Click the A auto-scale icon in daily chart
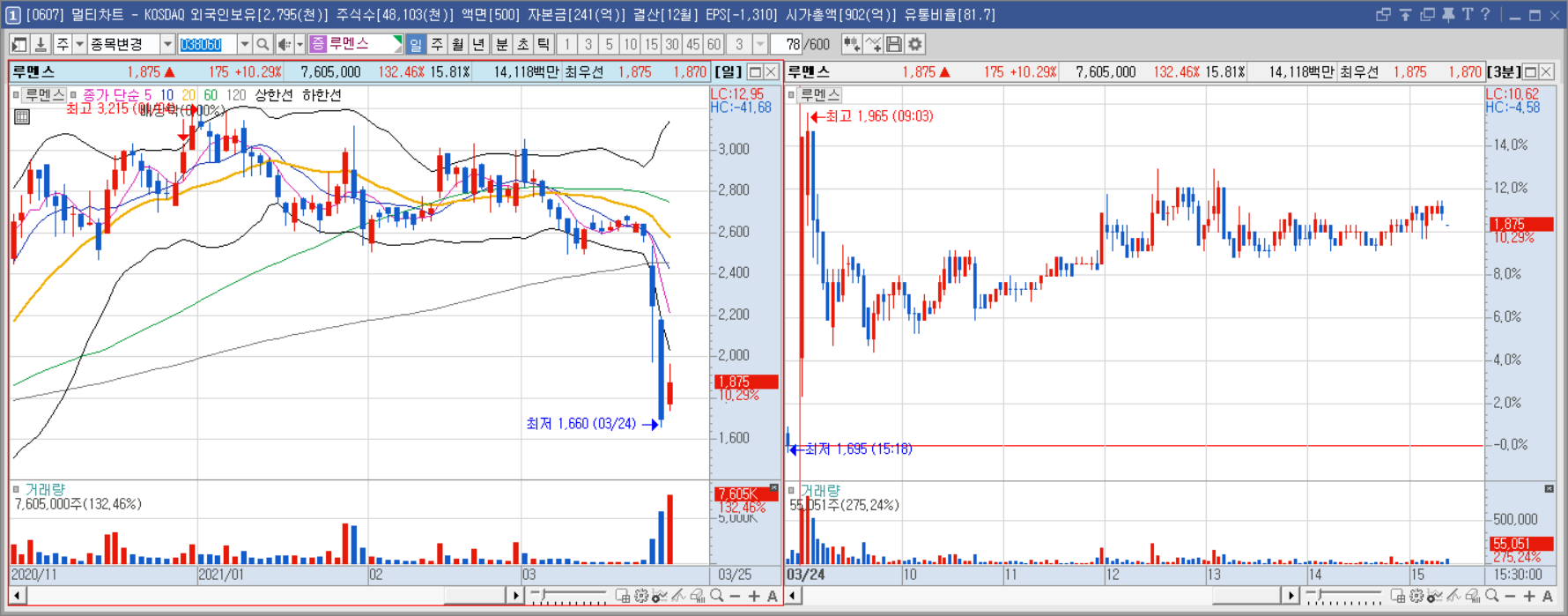1568x616 pixels. click(x=773, y=597)
